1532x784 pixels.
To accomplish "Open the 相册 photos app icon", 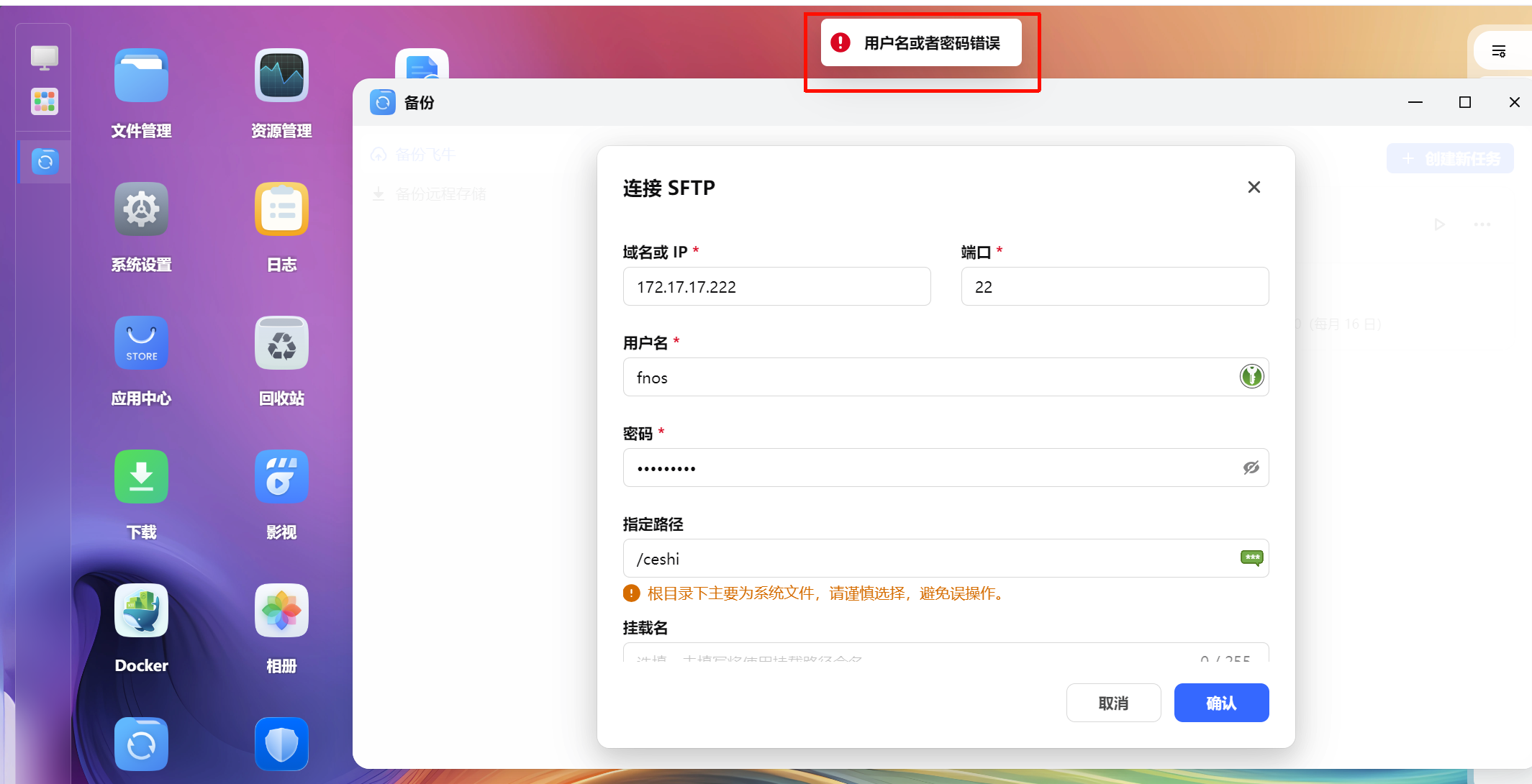I will 281,611.
